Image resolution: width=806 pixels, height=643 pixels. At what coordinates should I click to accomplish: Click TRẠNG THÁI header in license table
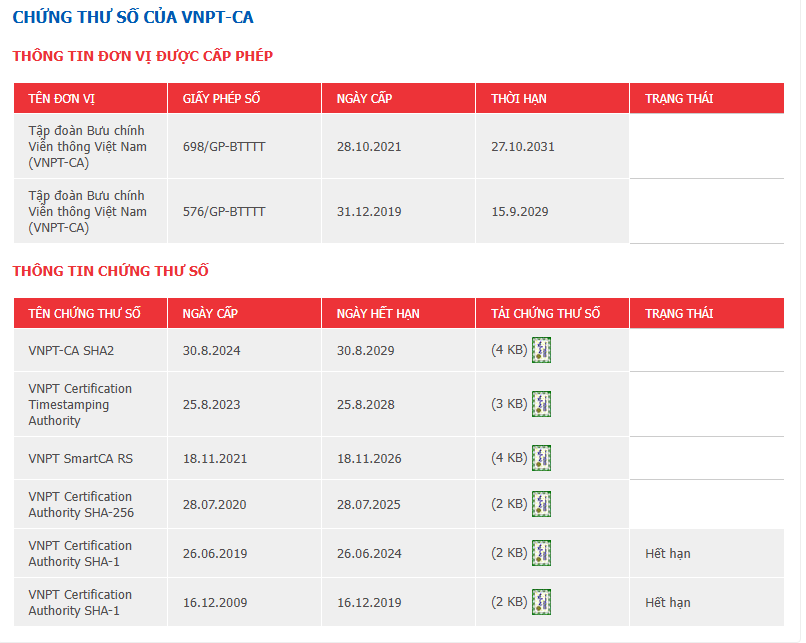(707, 98)
